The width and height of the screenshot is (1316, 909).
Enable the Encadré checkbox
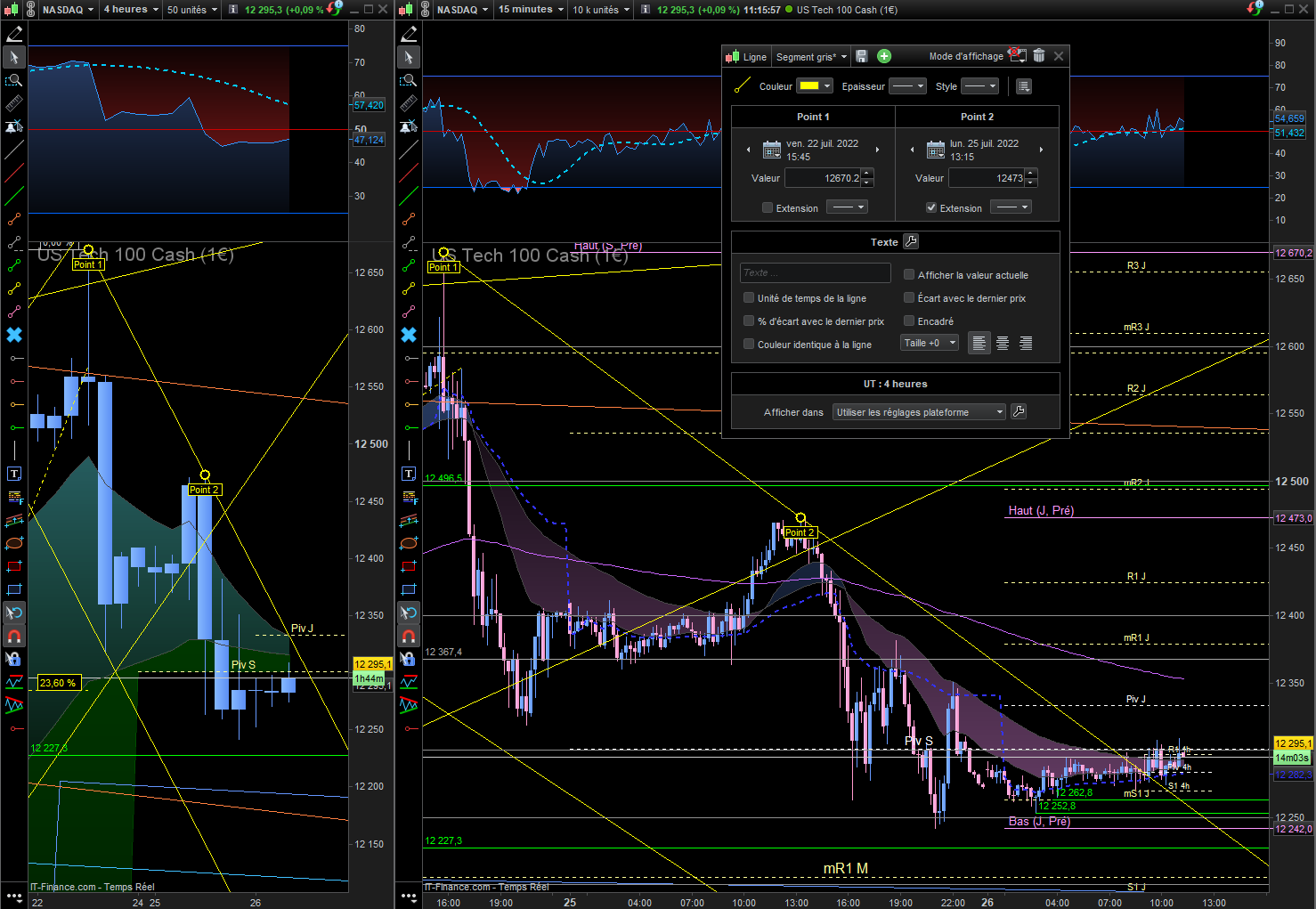[x=909, y=321]
